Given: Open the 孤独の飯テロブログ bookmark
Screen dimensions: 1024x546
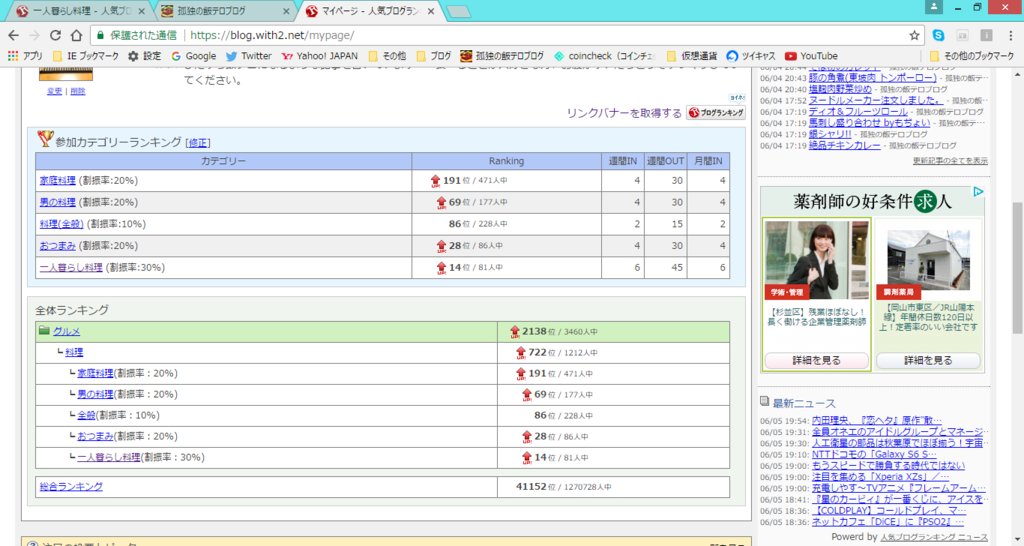Looking at the screenshot, I should (x=502, y=56).
